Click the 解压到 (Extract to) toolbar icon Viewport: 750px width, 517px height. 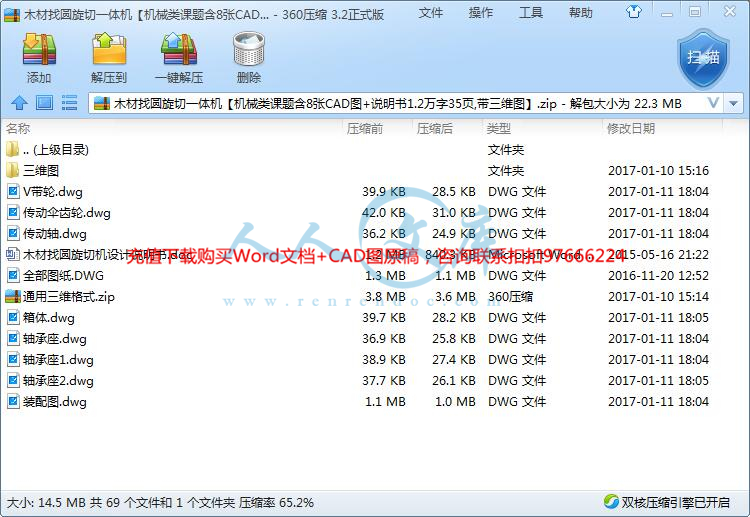pos(109,49)
